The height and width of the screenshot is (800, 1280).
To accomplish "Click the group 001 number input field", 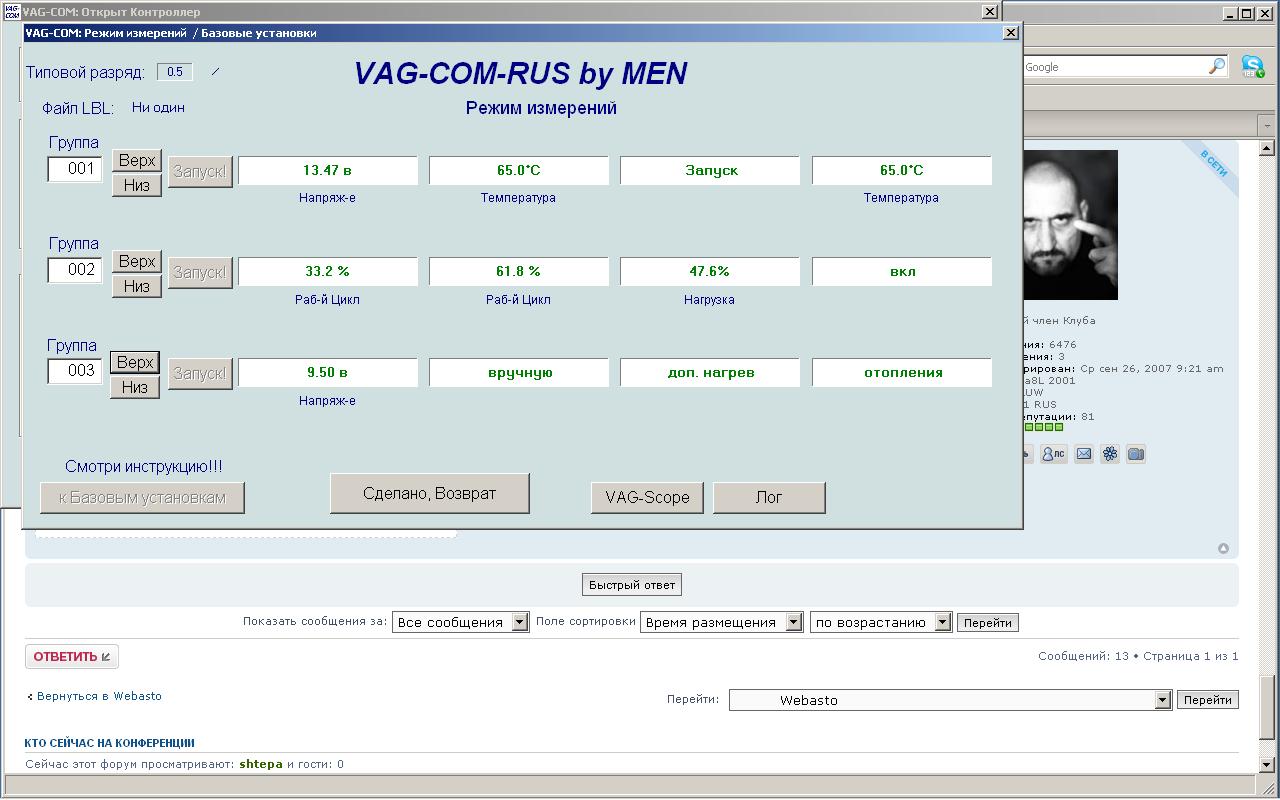I will point(75,169).
